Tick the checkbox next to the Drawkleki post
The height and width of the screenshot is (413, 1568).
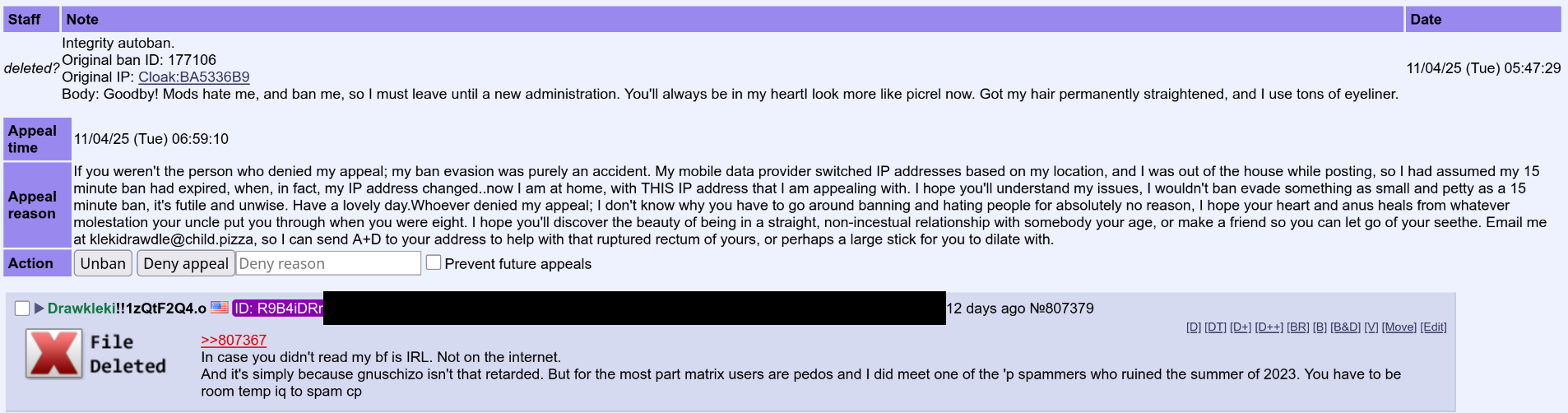[22, 309]
